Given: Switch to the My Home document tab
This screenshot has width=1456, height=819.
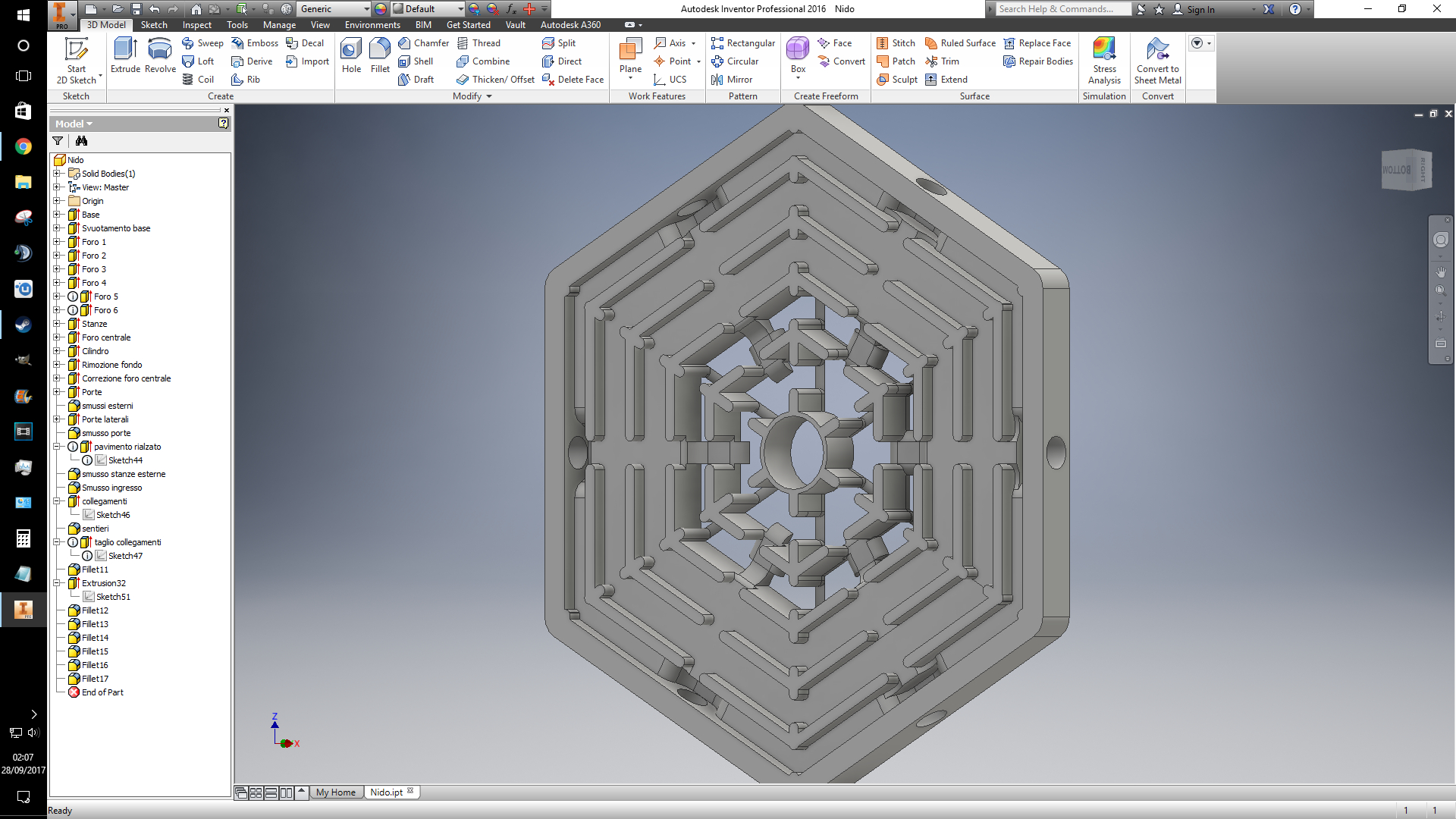Looking at the screenshot, I should 335,792.
